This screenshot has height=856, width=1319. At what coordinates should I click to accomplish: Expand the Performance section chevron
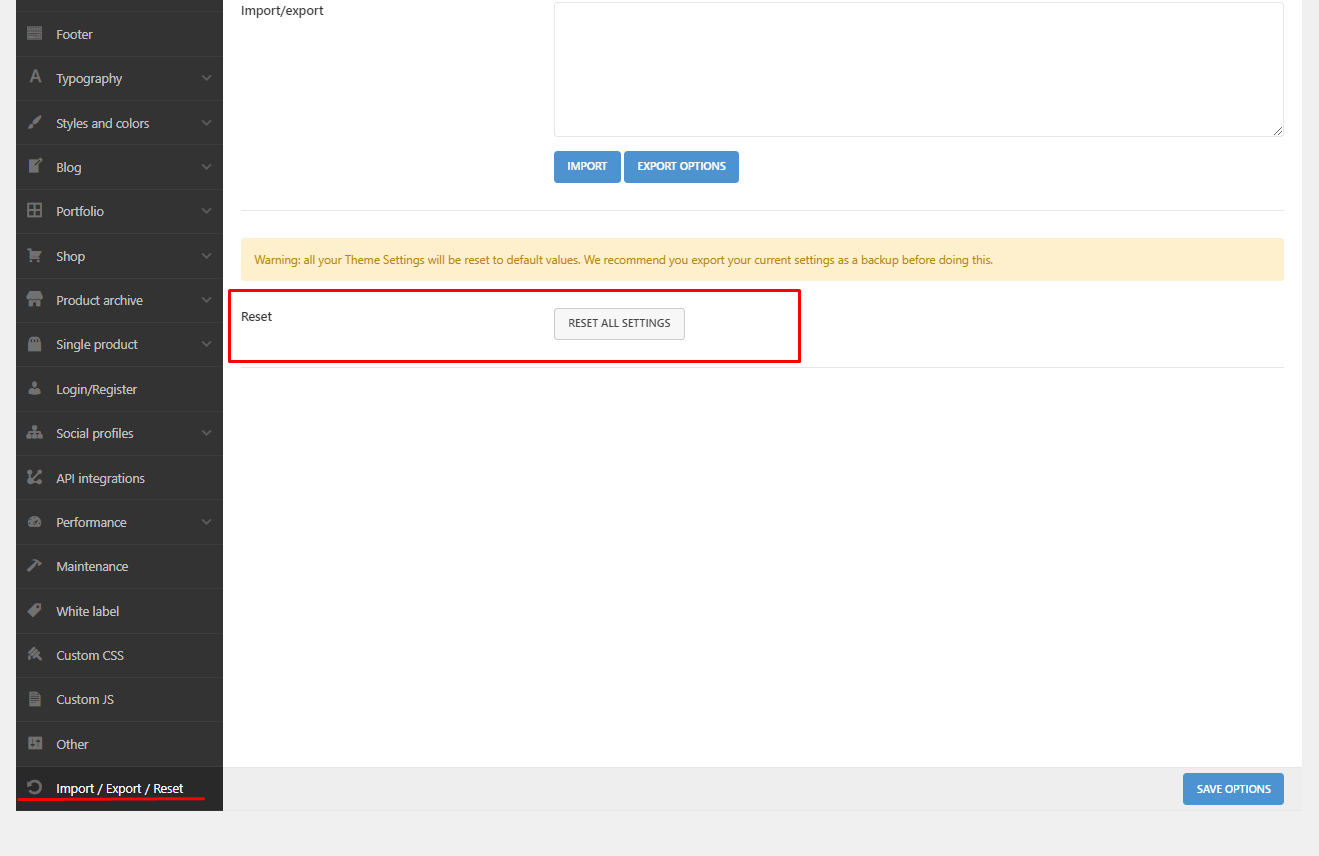[x=206, y=522]
